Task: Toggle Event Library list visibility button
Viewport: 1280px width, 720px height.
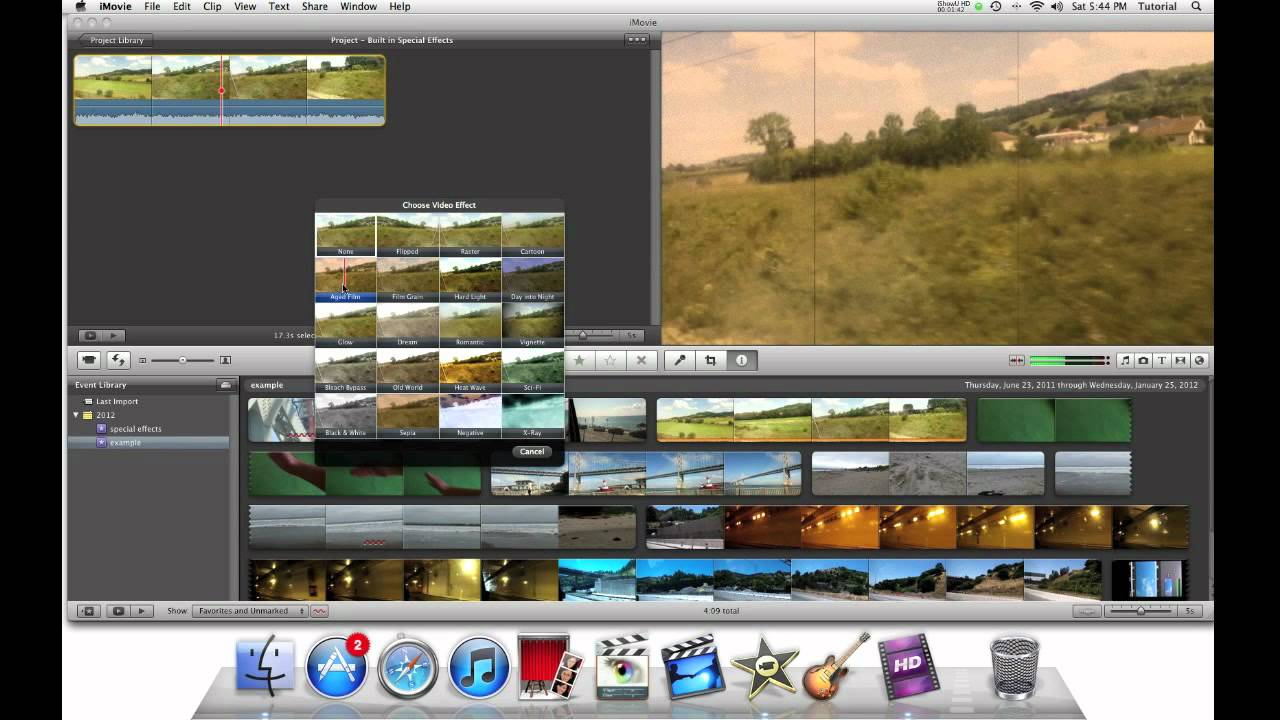Action: (x=88, y=611)
